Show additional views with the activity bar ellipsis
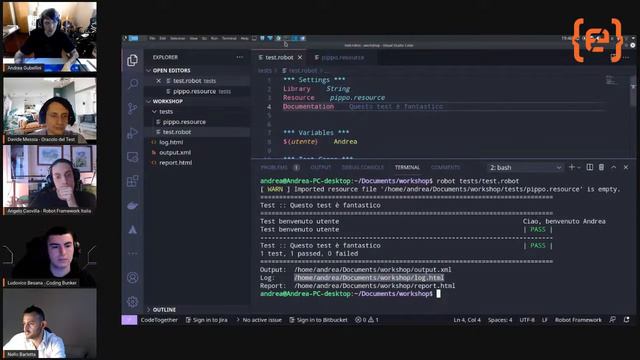Viewport: 640px width, 360px height. [133, 253]
